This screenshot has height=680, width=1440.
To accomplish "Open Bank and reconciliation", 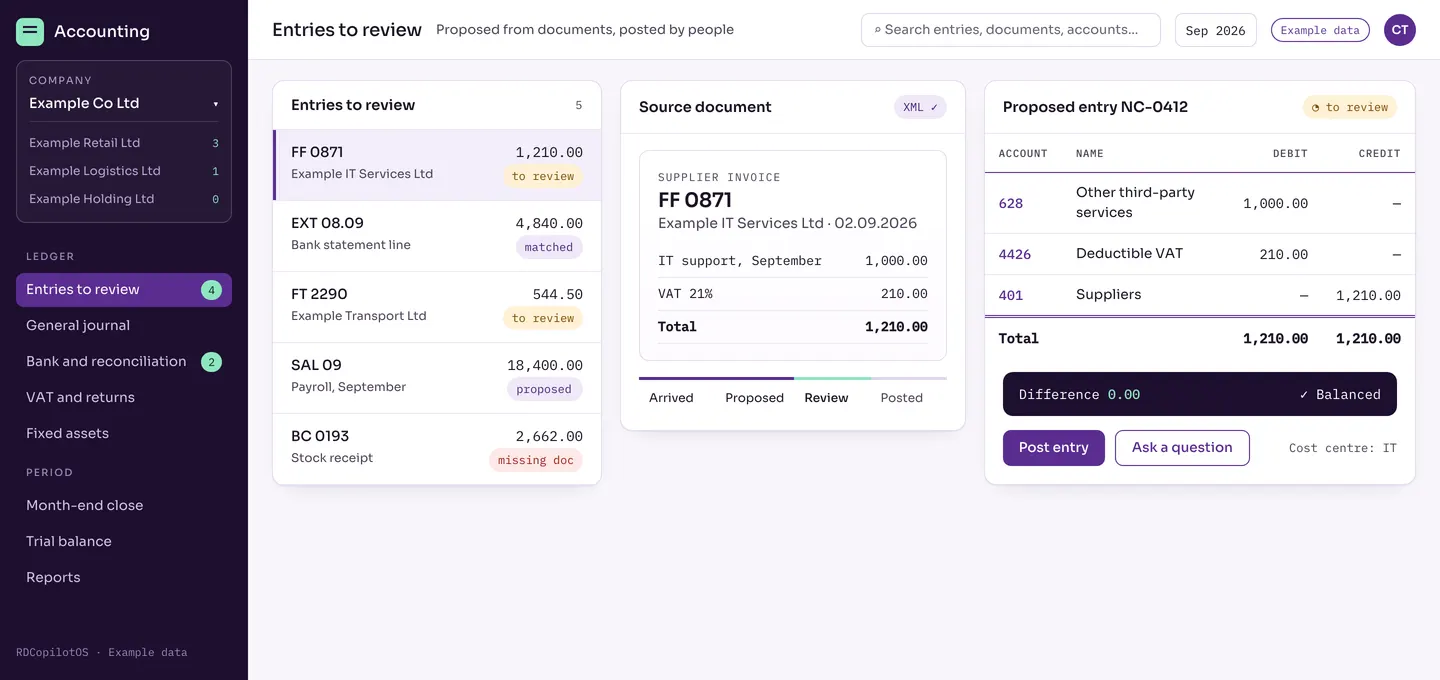I will [x=124, y=362].
